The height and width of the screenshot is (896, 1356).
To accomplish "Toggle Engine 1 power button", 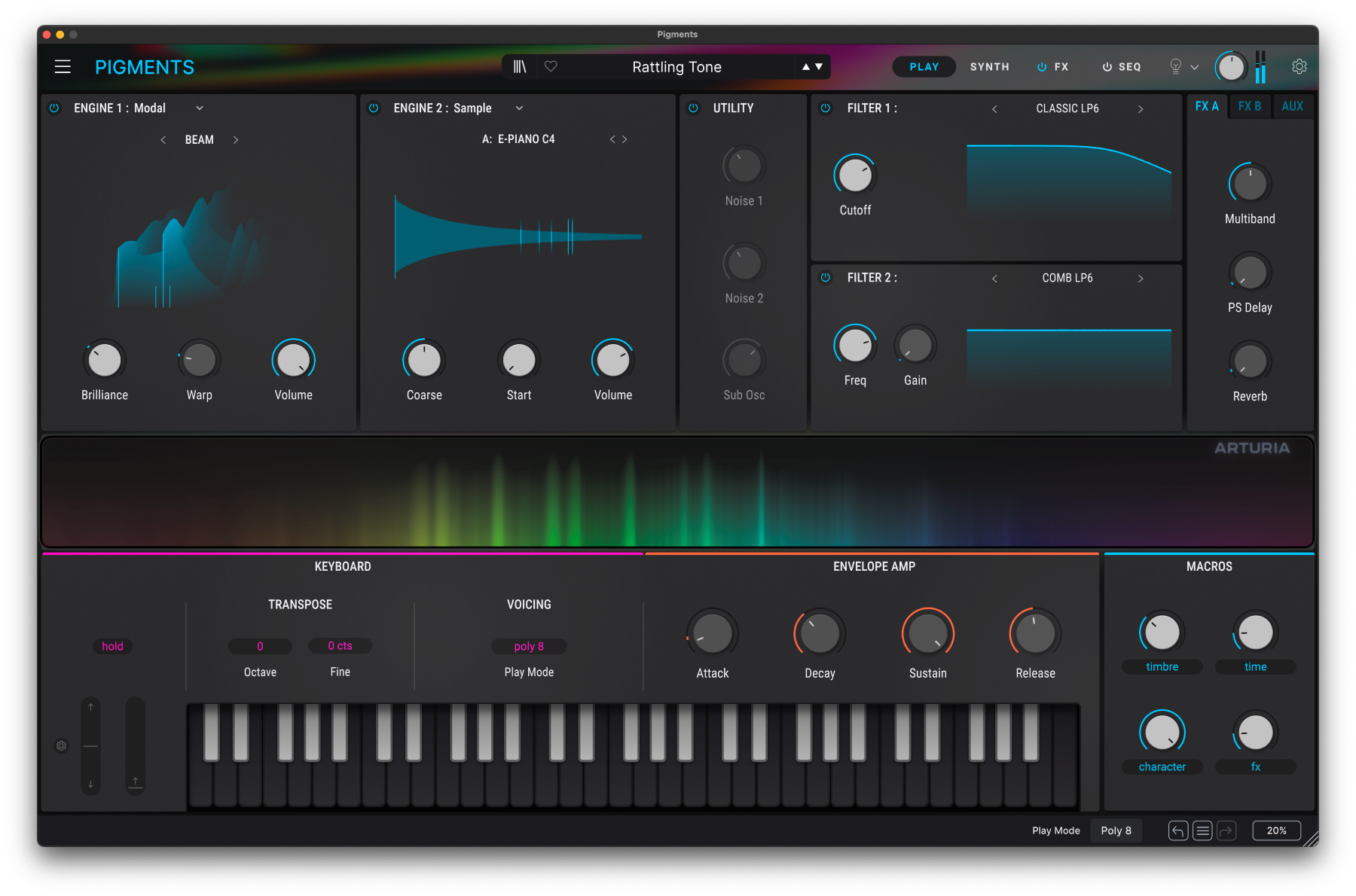I will pyautogui.click(x=54, y=108).
